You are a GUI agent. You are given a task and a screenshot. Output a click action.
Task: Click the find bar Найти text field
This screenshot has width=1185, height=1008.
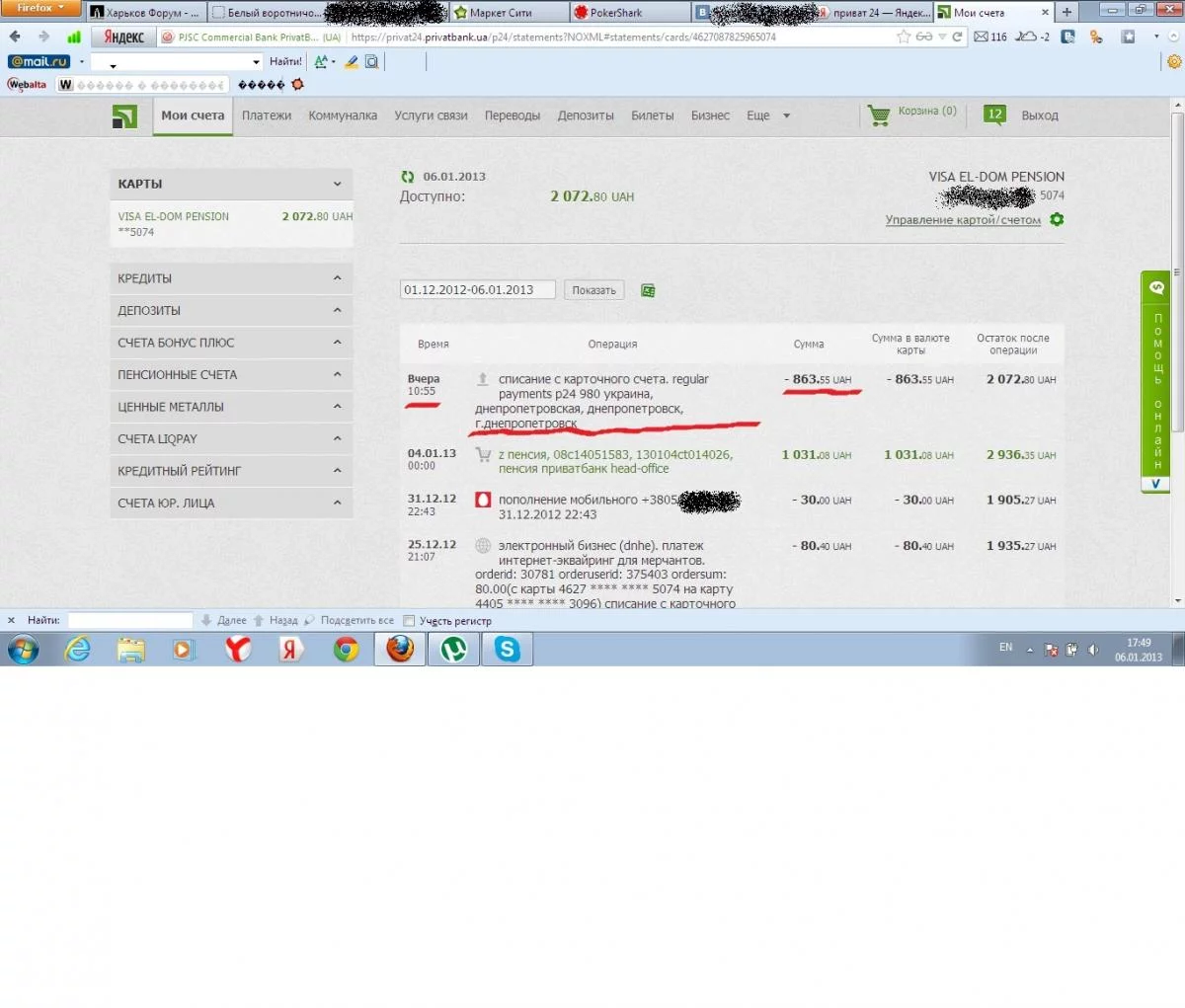click(130, 621)
